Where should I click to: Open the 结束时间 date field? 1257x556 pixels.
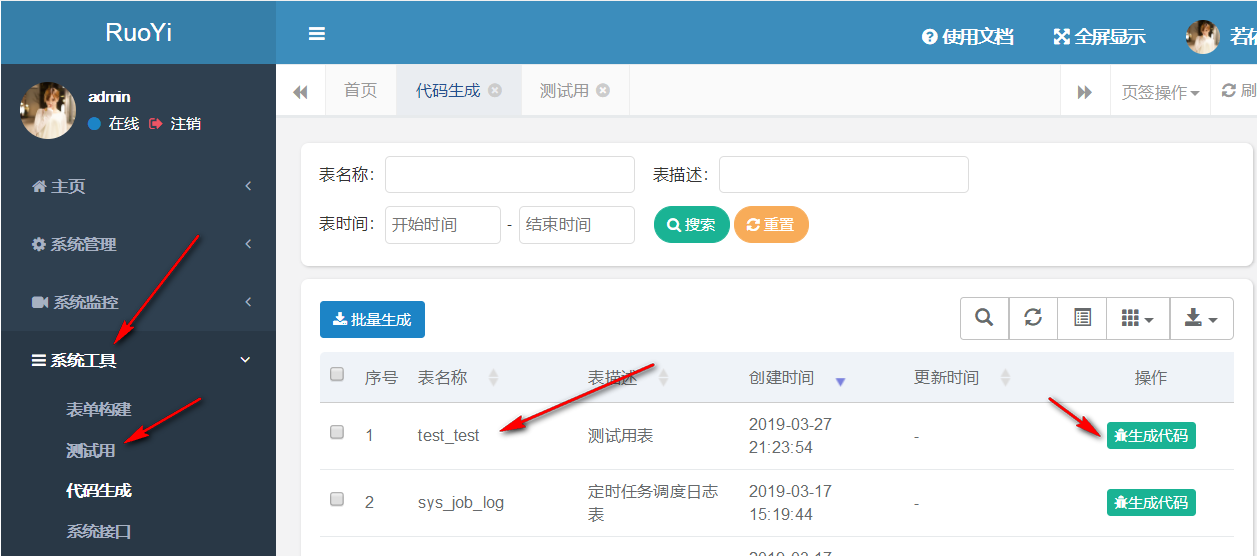577,225
